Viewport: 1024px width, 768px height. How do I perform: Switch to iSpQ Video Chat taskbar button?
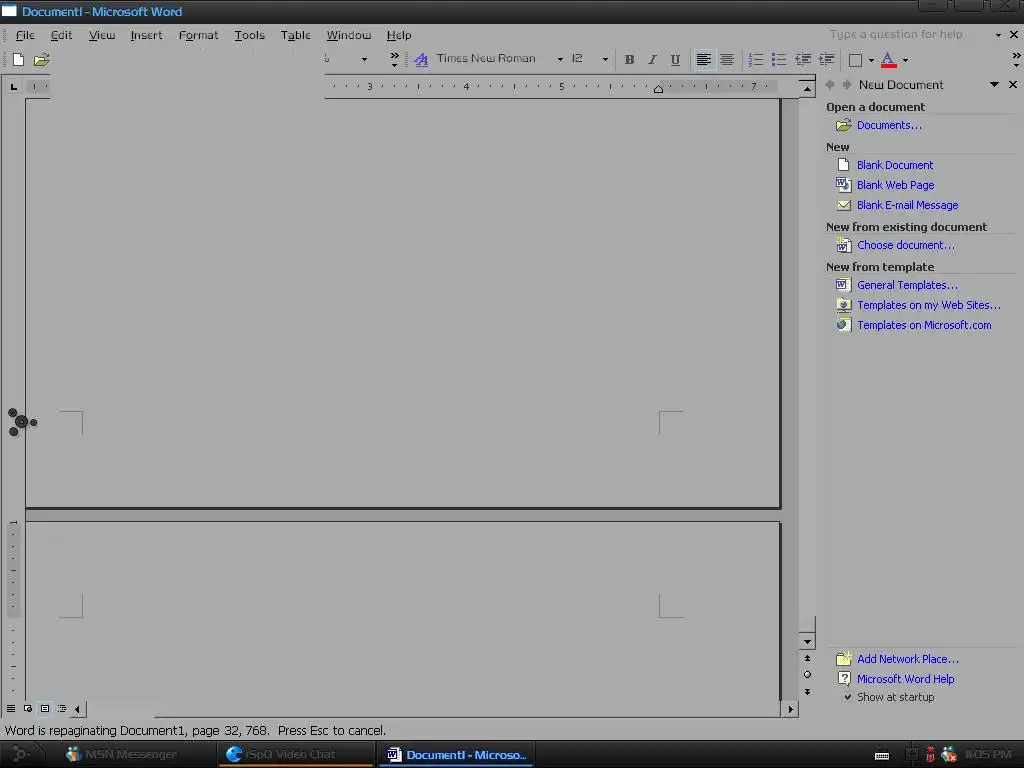[295, 754]
